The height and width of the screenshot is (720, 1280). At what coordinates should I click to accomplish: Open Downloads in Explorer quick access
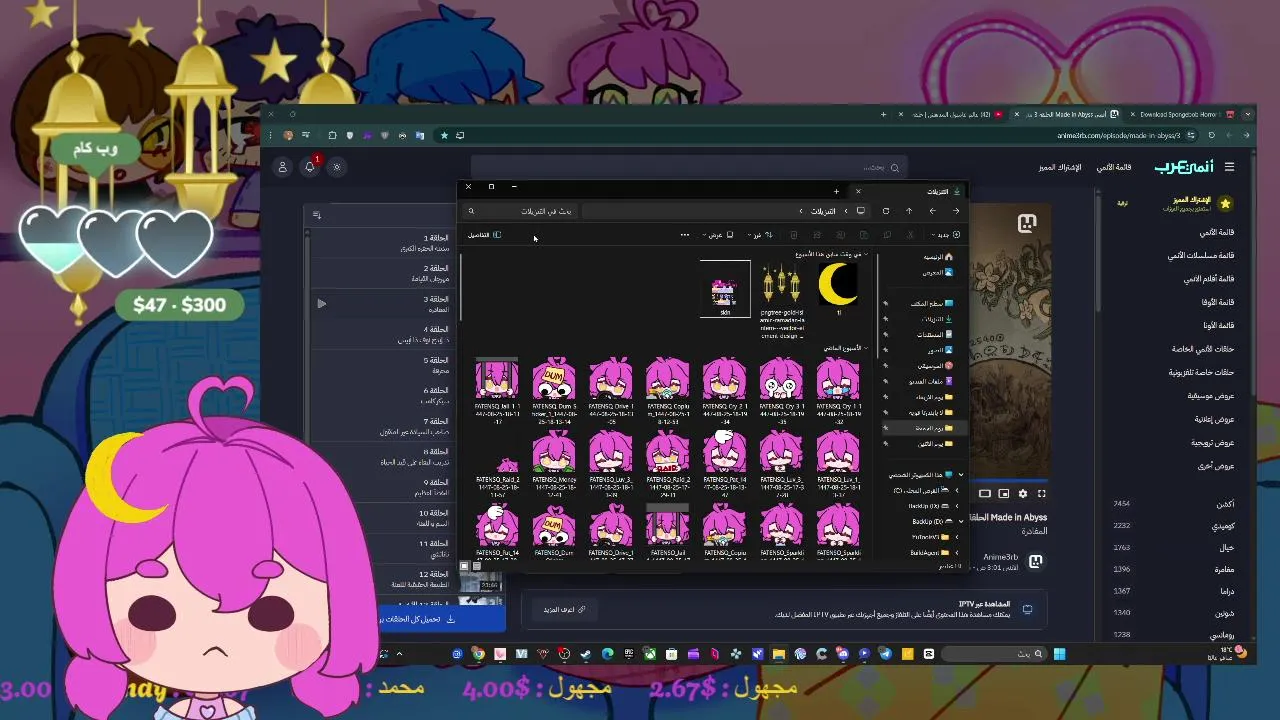[x=937, y=319]
